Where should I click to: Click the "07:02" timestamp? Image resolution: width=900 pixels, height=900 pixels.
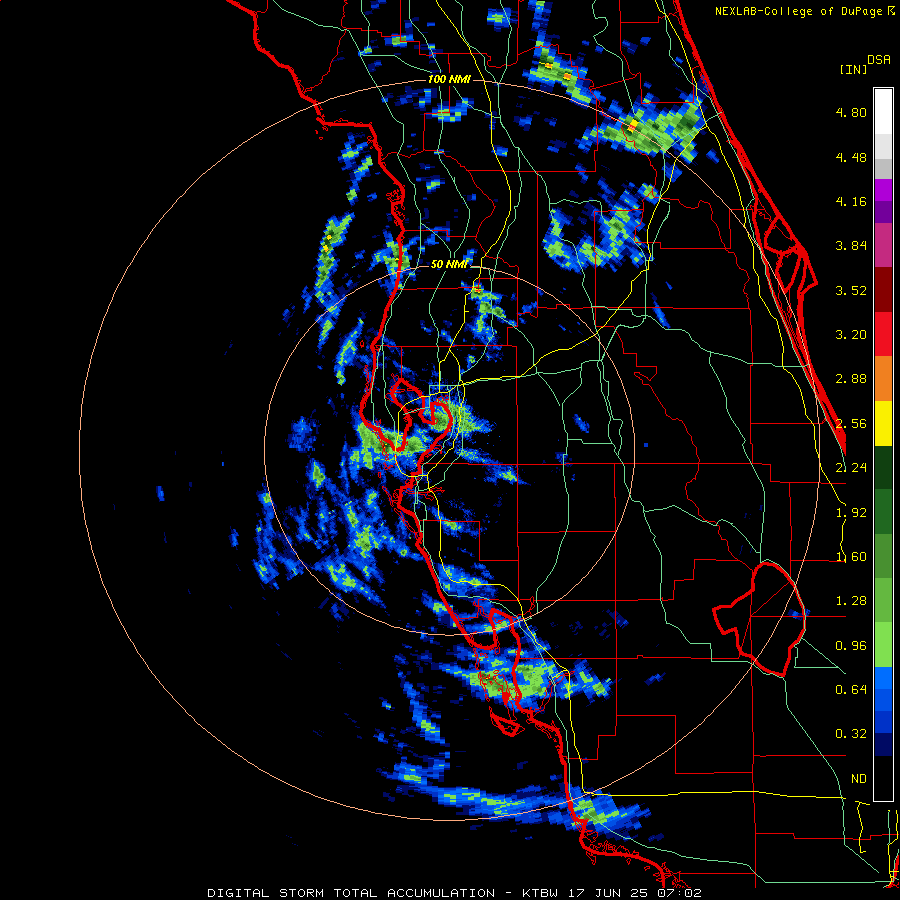pyautogui.click(x=680, y=893)
